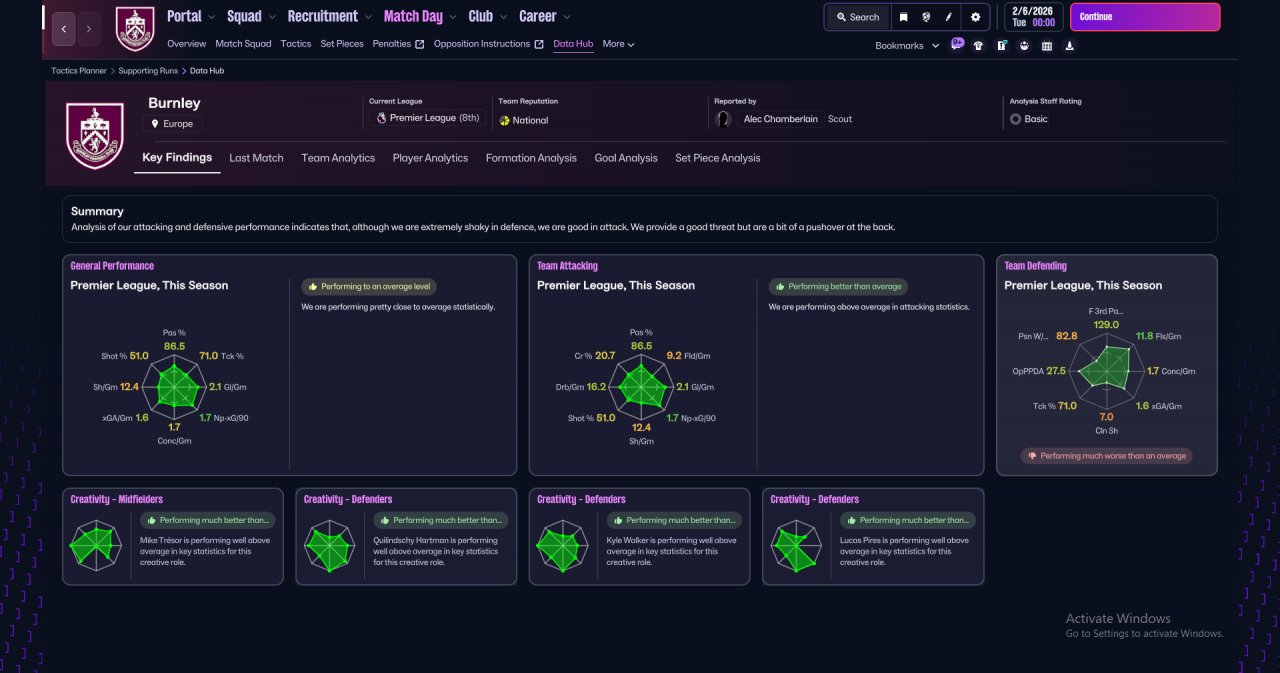The image size is (1280, 673).
Task: Click the Continue button
Action: [x=1145, y=17]
